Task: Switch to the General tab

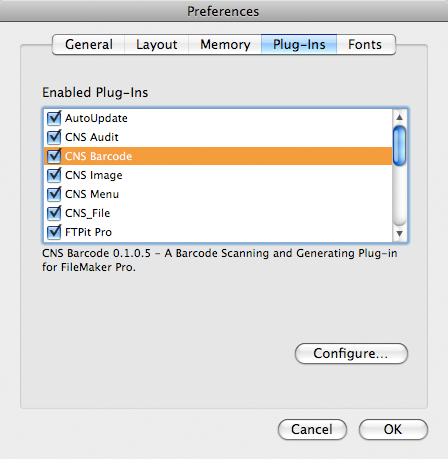Action: point(89,44)
